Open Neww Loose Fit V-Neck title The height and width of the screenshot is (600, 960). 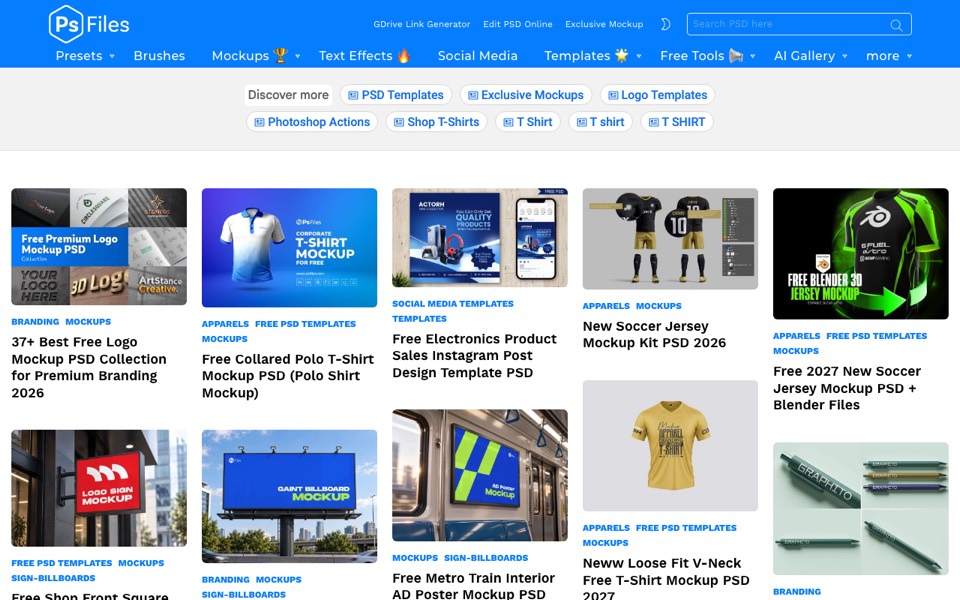click(x=666, y=579)
